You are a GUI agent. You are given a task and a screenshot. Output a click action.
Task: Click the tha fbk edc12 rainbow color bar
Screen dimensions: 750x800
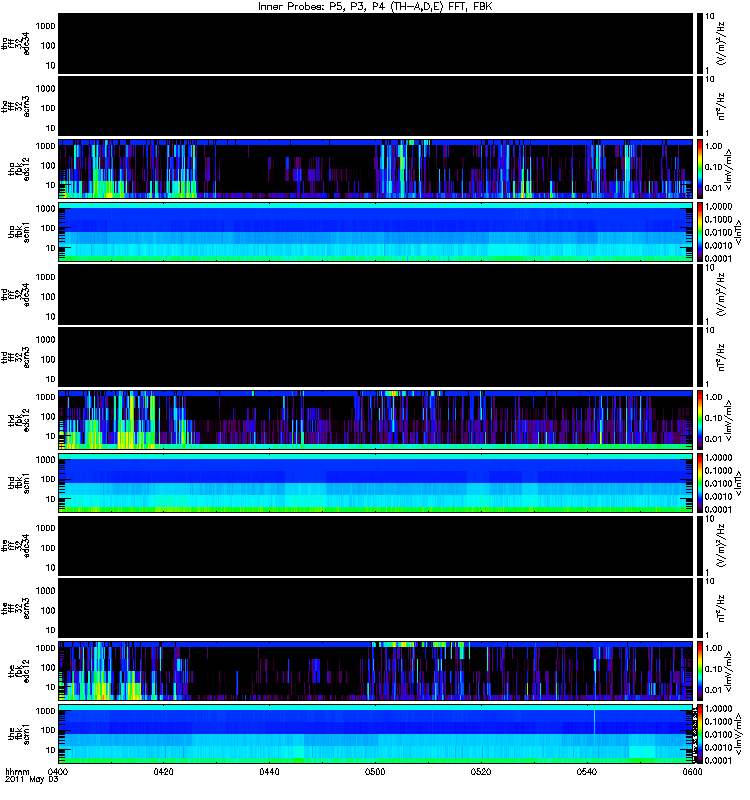pyautogui.click(x=700, y=168)
